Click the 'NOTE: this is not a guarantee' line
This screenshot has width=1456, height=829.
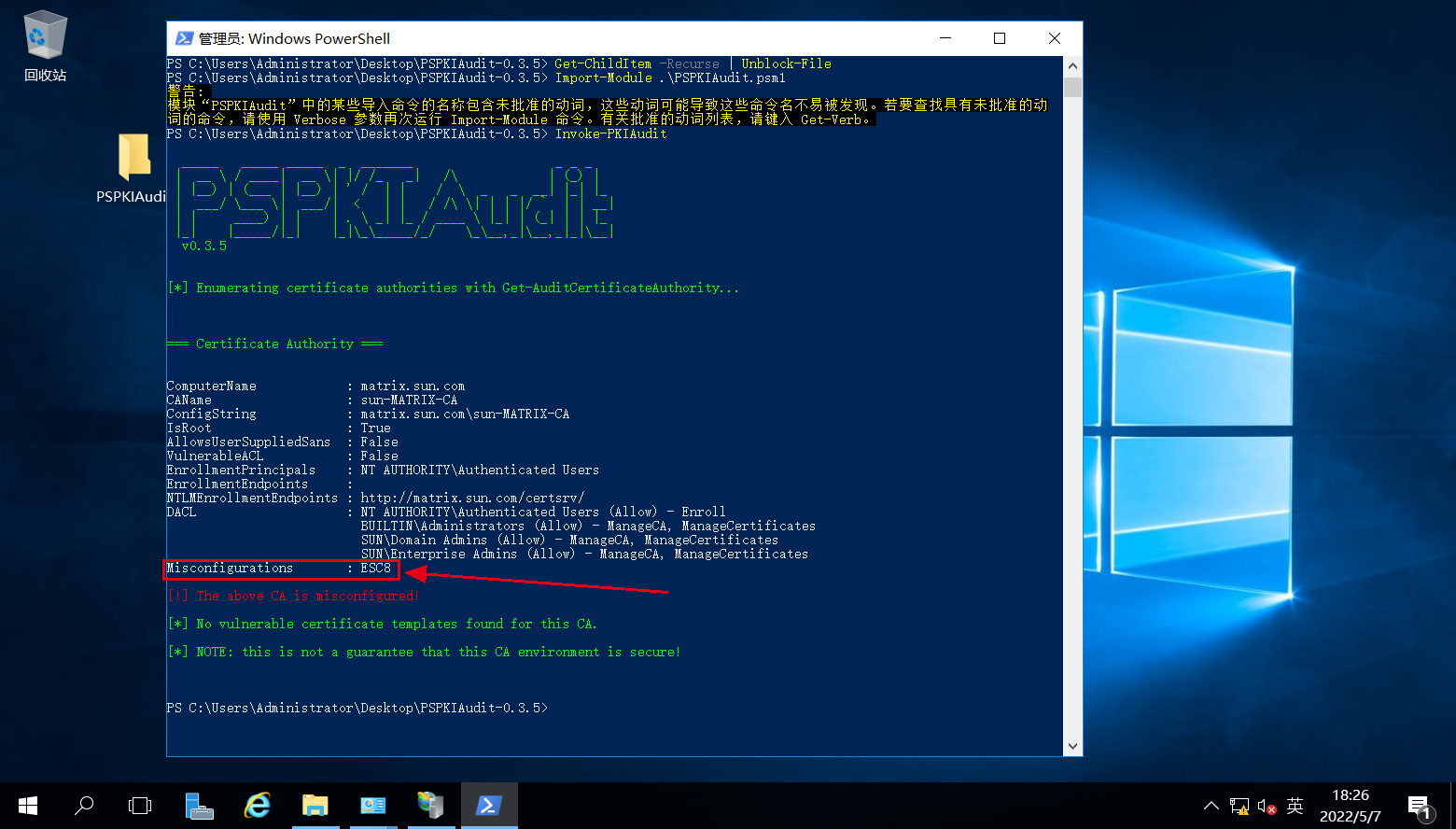tap(425, 652)
